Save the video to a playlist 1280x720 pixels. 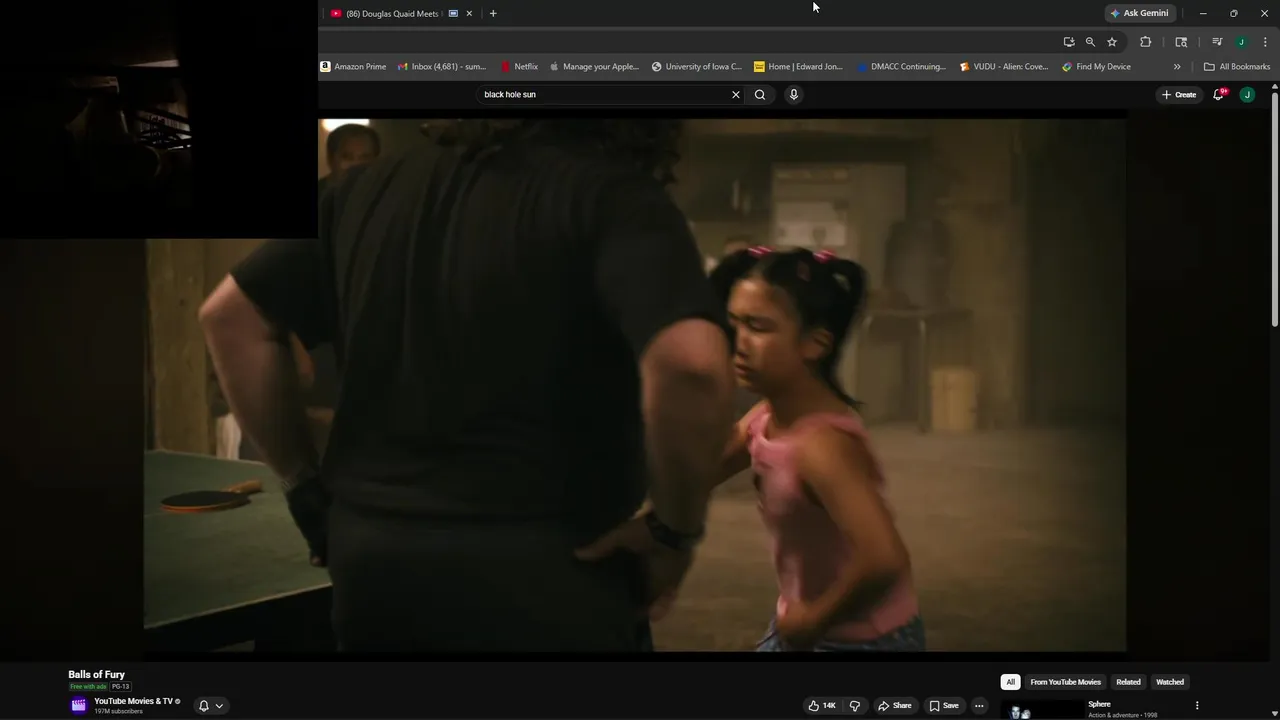click(x=943, y=705)
